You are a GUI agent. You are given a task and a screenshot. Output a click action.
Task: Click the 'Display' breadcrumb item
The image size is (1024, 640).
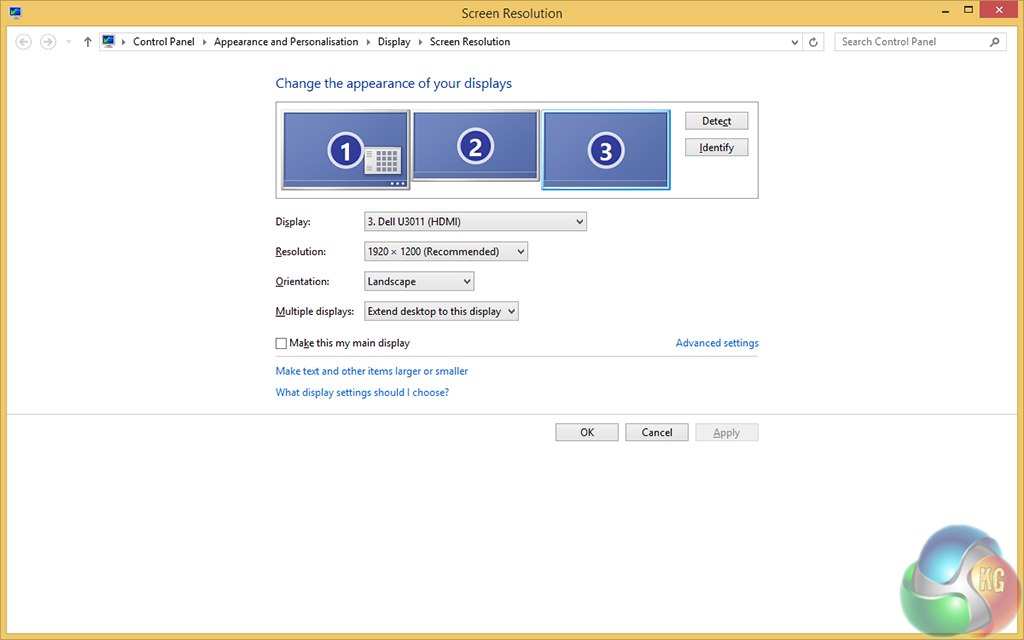[394, 42]
